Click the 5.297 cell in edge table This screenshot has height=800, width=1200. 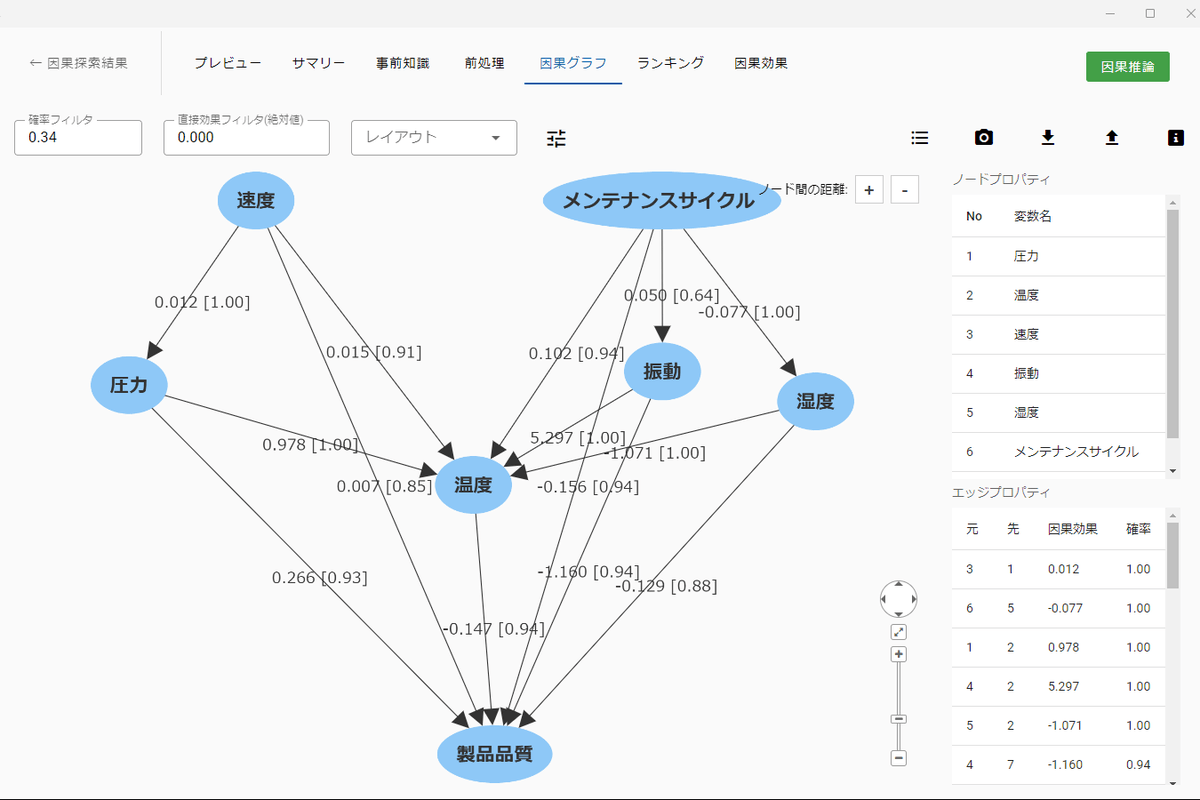[1065, 687]
